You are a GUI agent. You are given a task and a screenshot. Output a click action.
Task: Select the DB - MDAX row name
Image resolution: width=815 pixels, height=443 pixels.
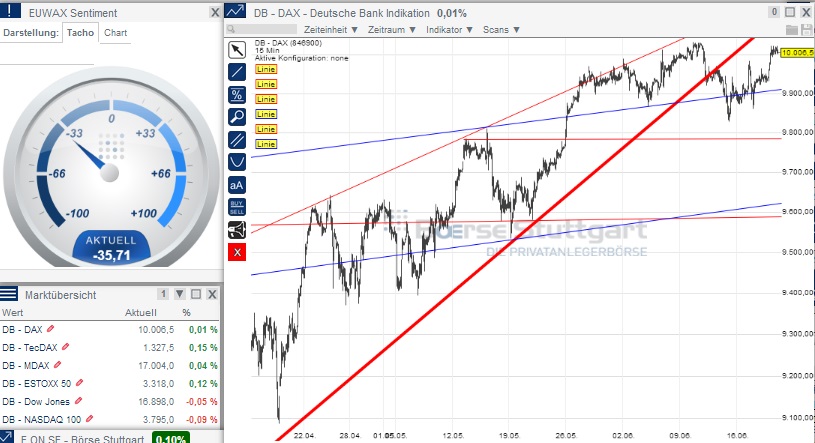pos(26,366)
